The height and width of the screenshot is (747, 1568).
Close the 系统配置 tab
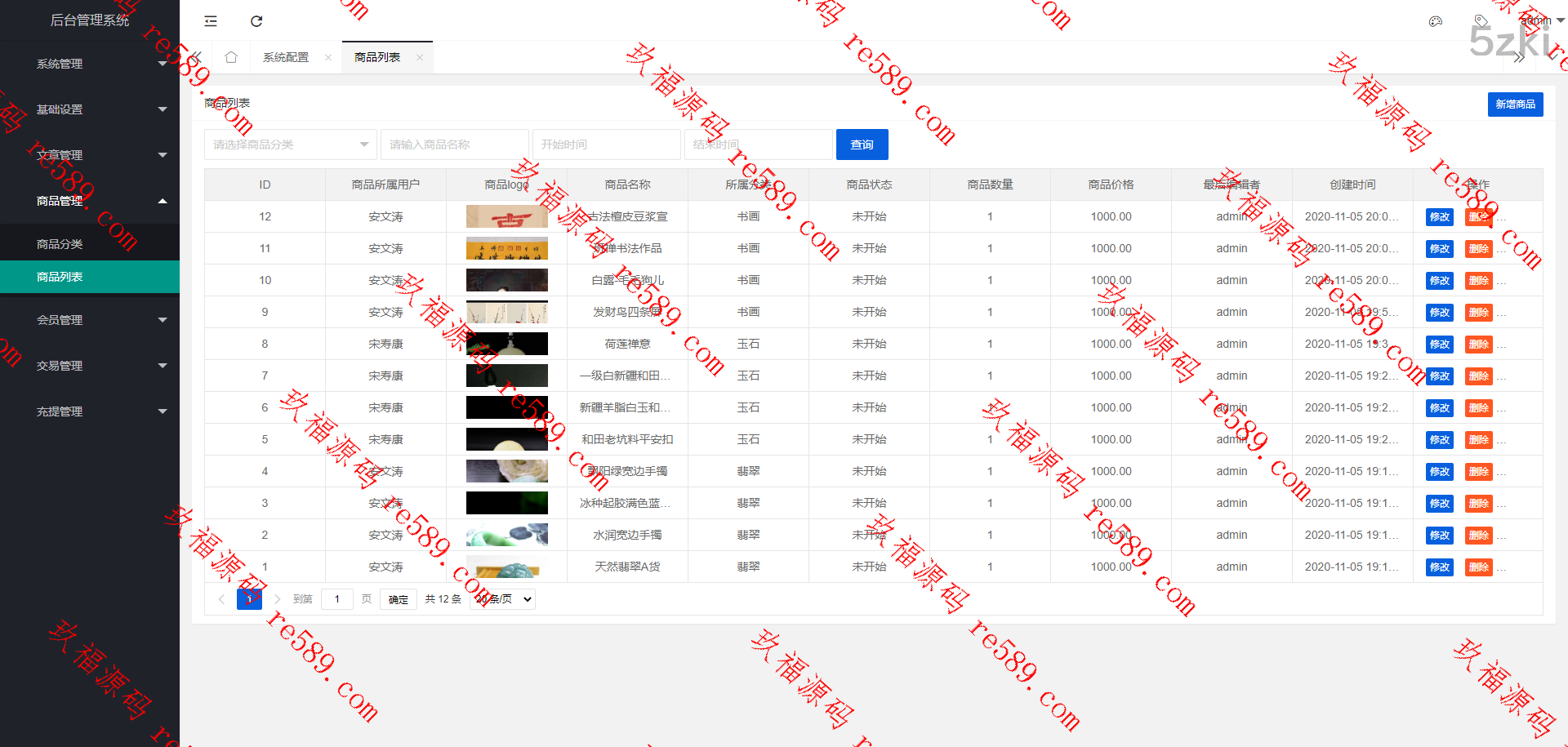(328, 57)
